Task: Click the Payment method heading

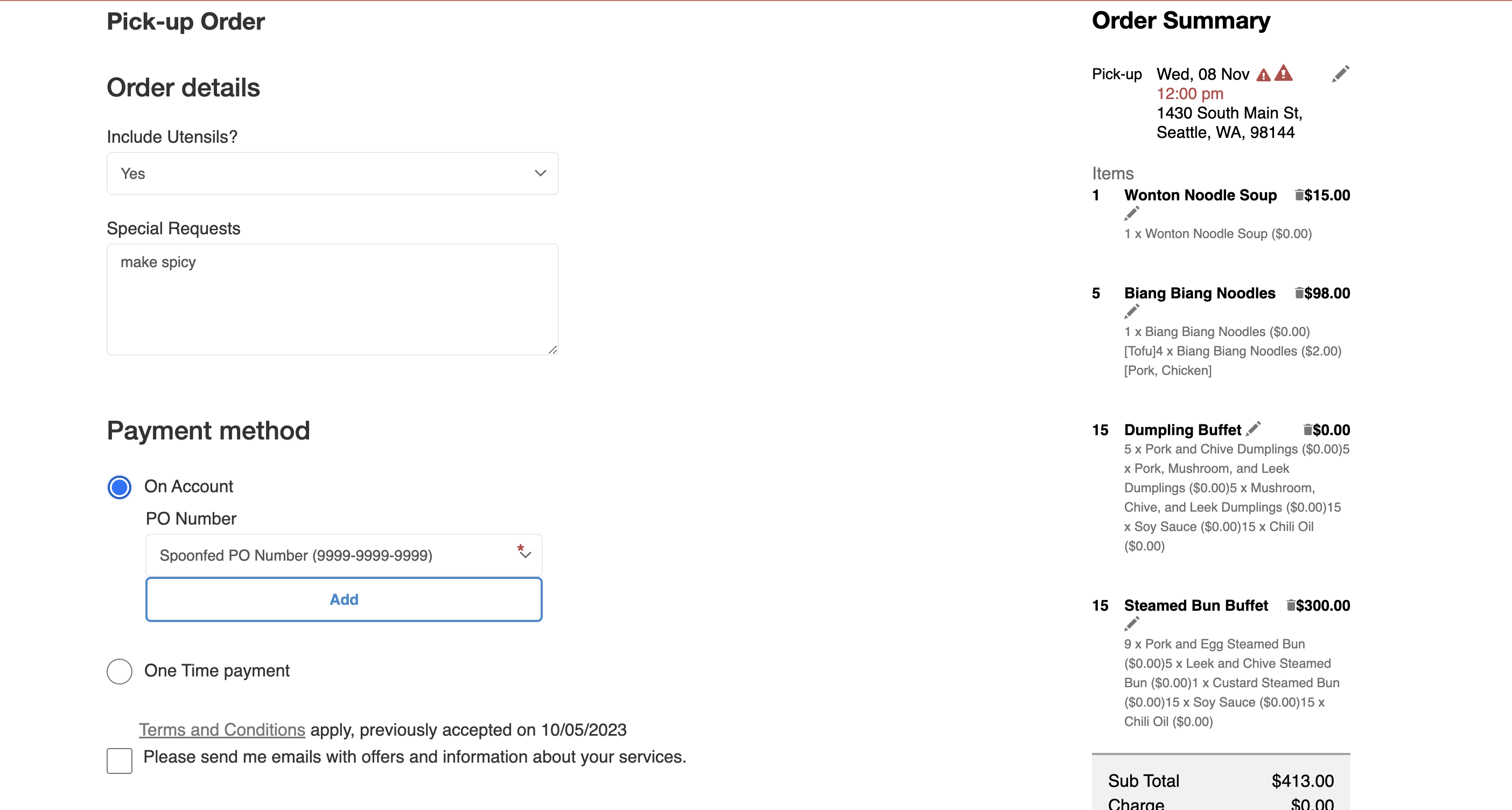Action: [x=208, y=430]
